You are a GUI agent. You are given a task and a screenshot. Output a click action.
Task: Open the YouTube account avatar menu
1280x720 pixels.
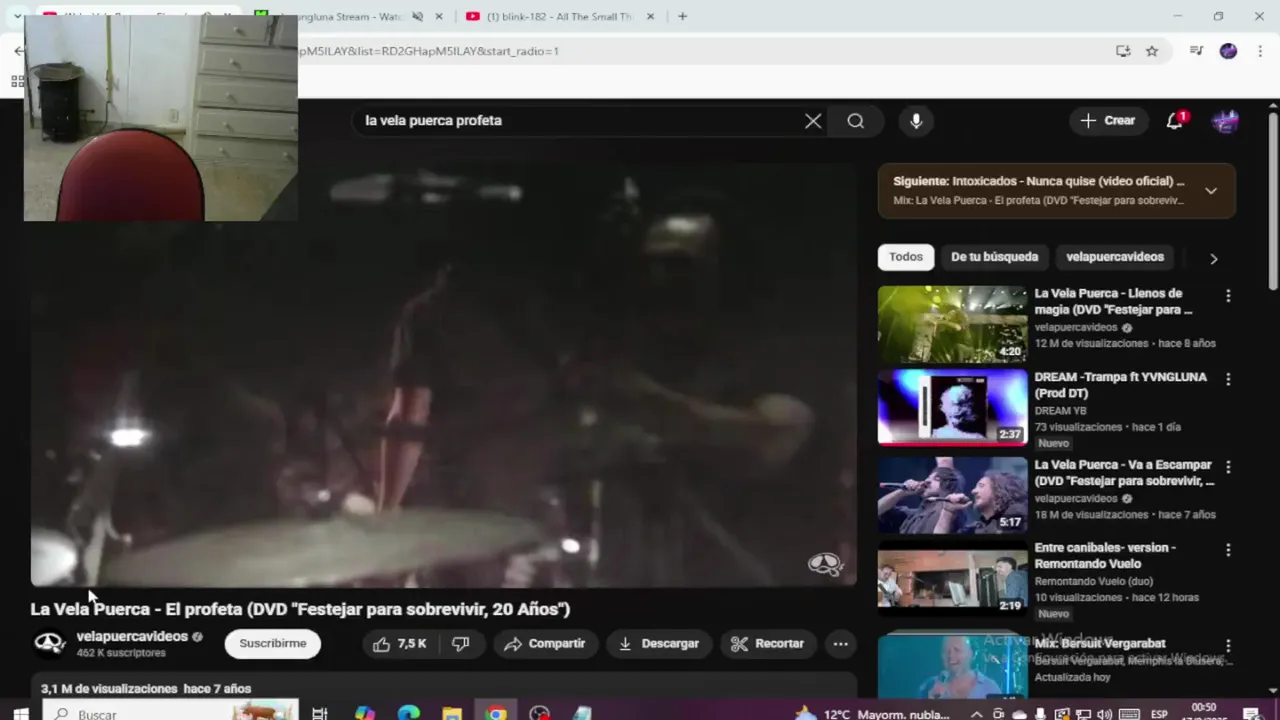click(x=1226, y=121)
